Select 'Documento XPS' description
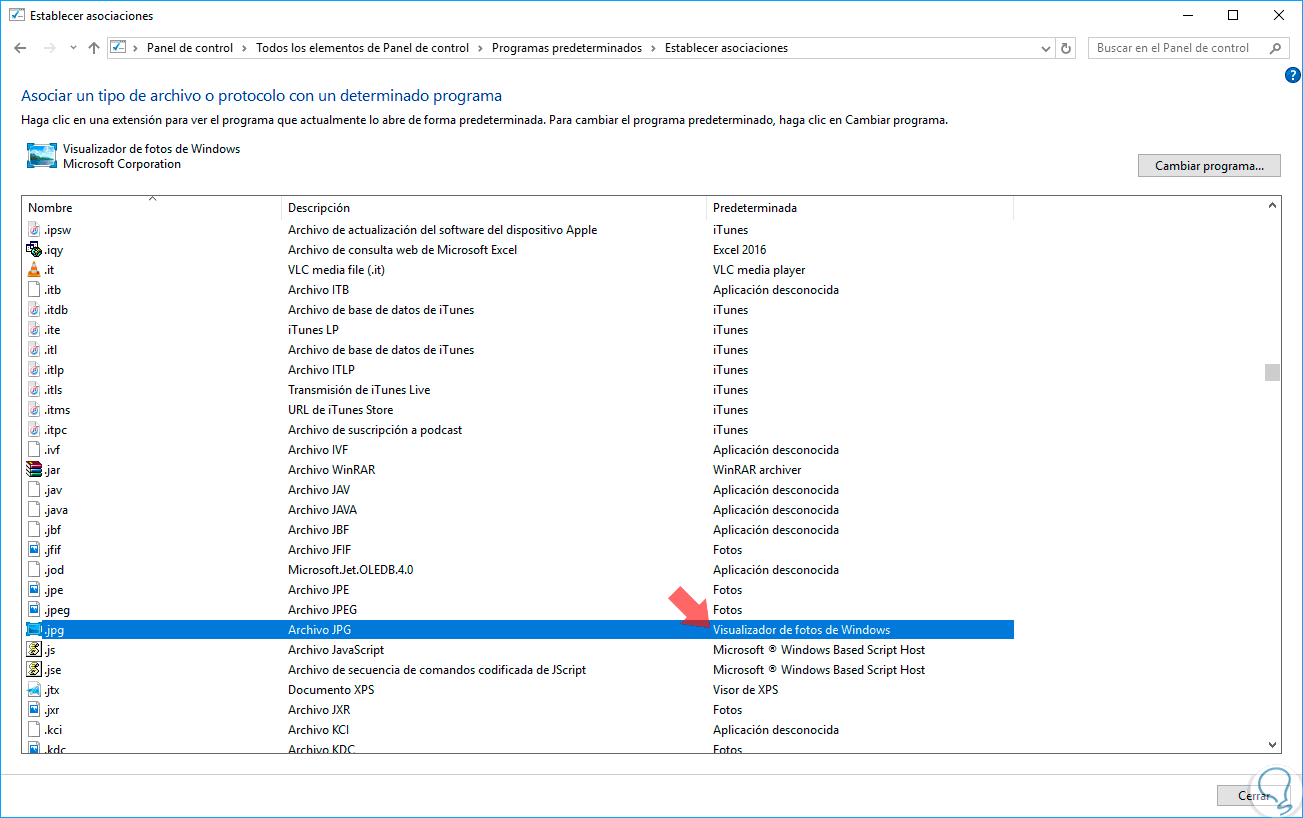Screen dimensions: 1303x818 point(329,690)
